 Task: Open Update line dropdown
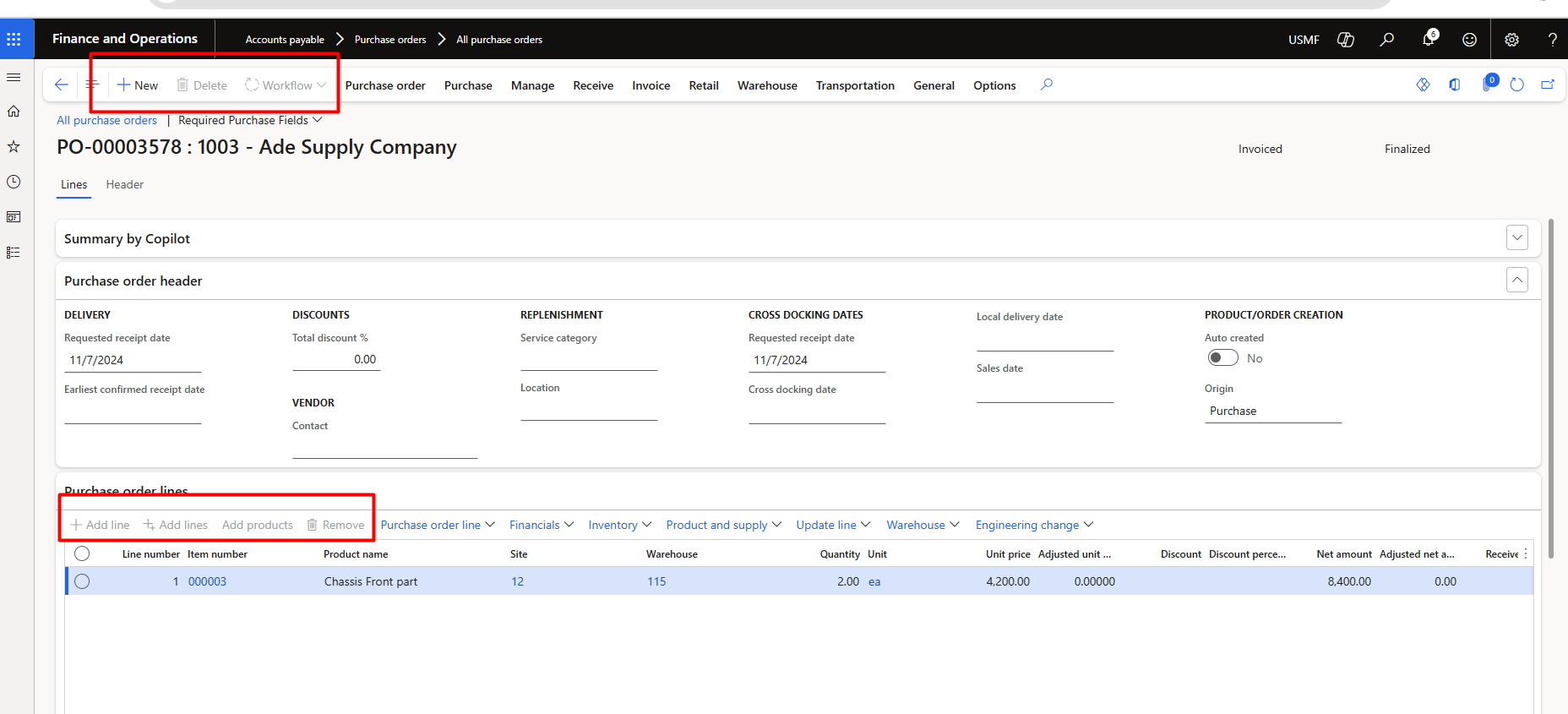point(833,525)
